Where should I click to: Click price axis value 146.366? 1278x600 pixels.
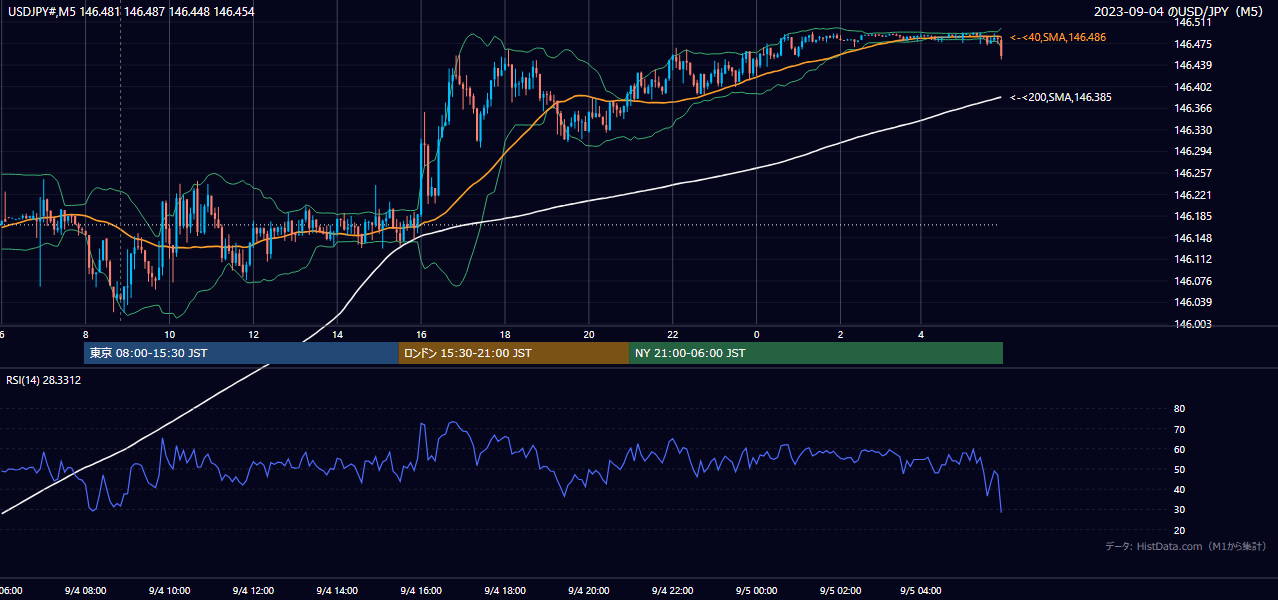(x=1192, y=108)
